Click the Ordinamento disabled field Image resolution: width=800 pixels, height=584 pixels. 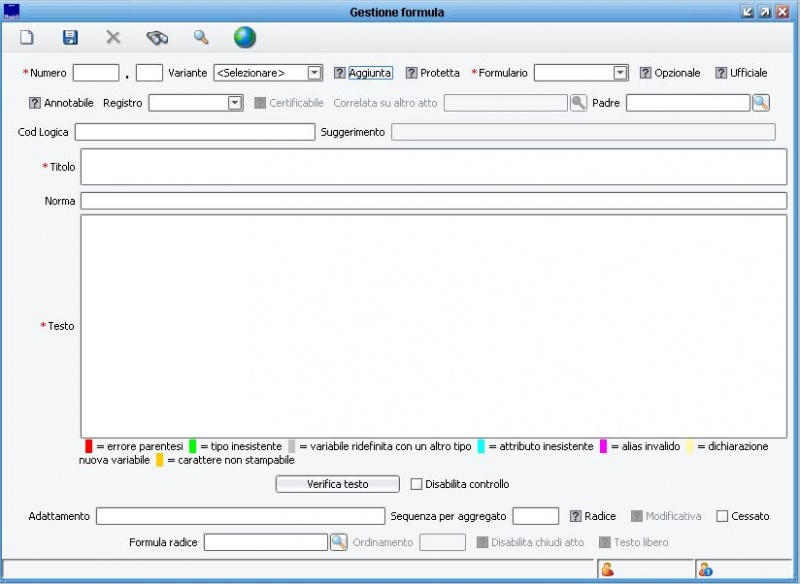pos(442,542)
